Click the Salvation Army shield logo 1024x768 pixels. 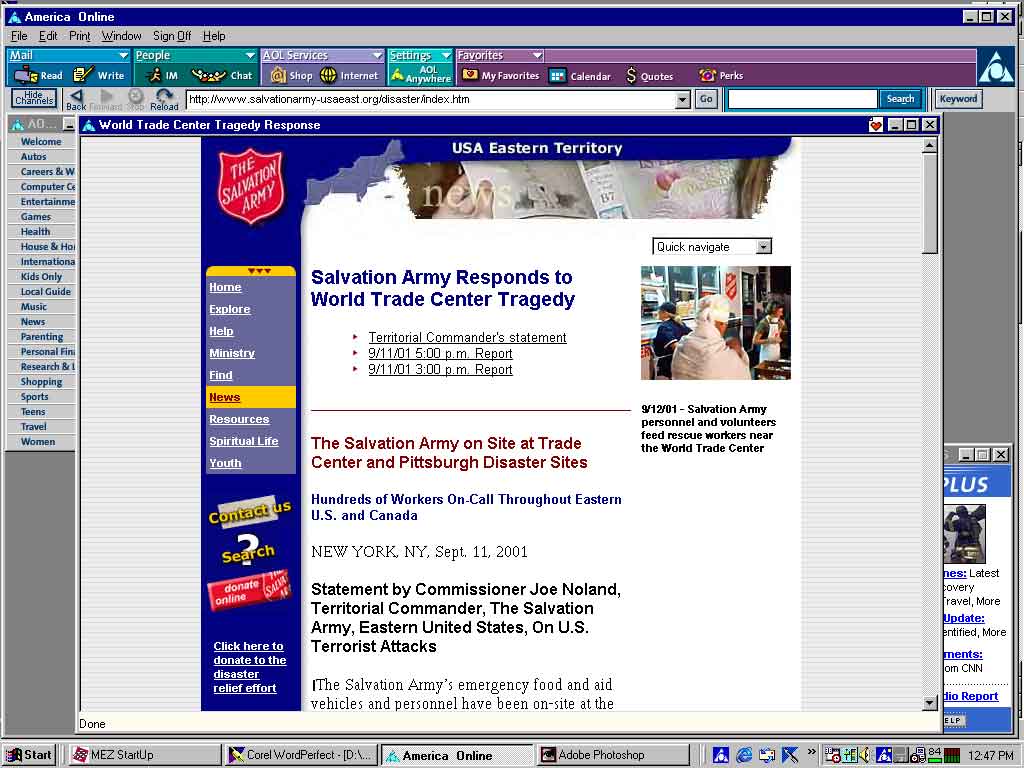pos(251,187)
